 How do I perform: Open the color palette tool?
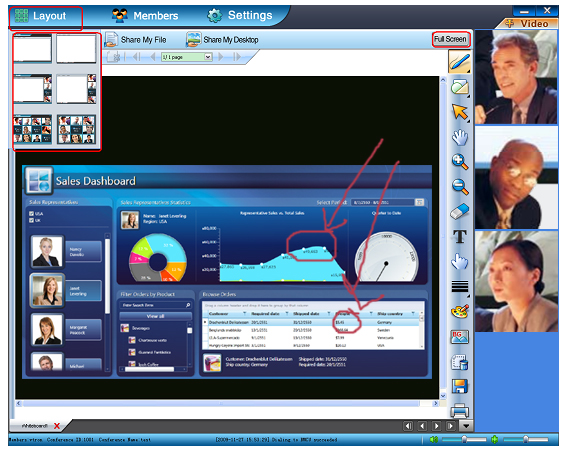[460, 312]
